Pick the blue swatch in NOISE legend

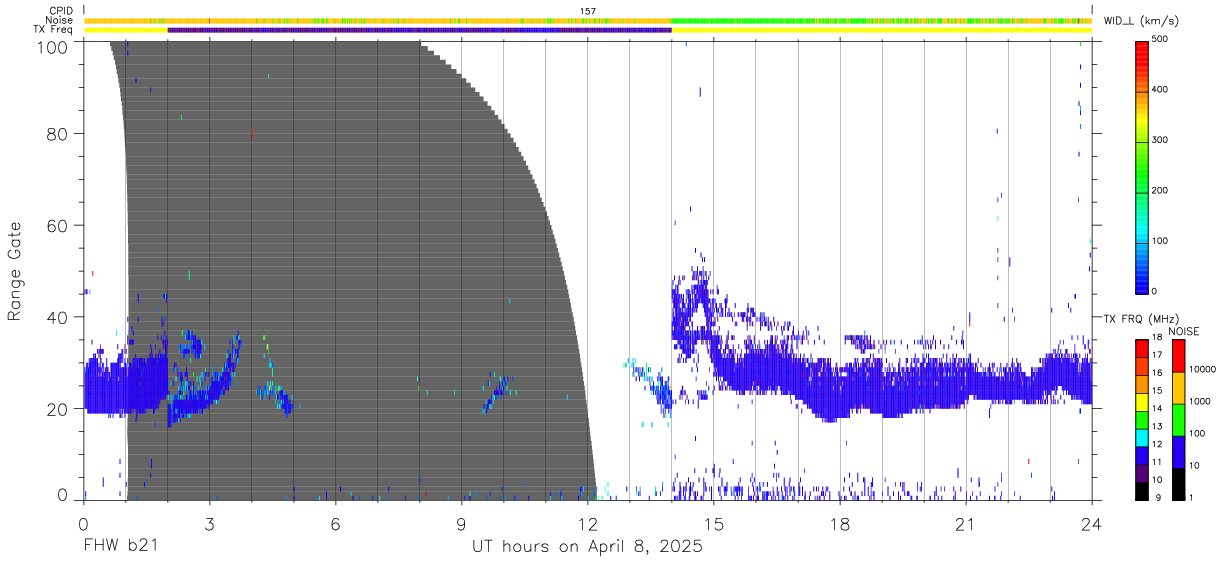(1178, 452)
